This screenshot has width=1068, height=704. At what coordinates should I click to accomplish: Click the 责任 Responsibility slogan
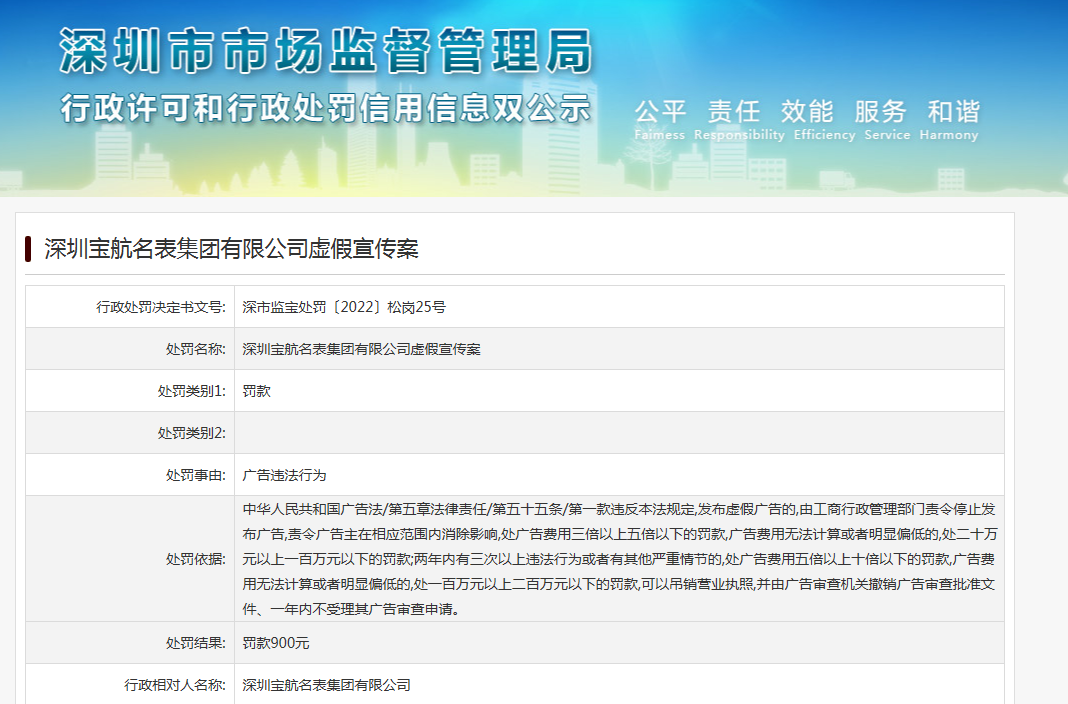[739, 120]
